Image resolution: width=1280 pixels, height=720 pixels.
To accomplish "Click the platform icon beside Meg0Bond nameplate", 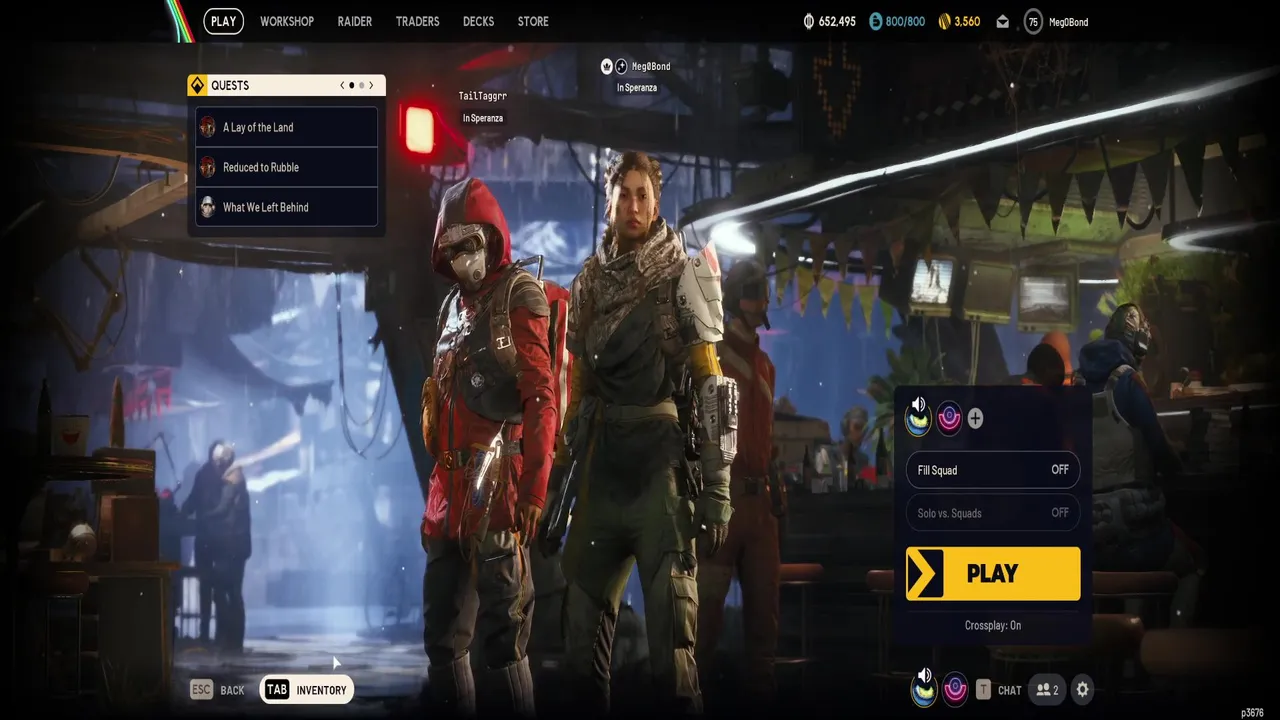I will 621,66.
